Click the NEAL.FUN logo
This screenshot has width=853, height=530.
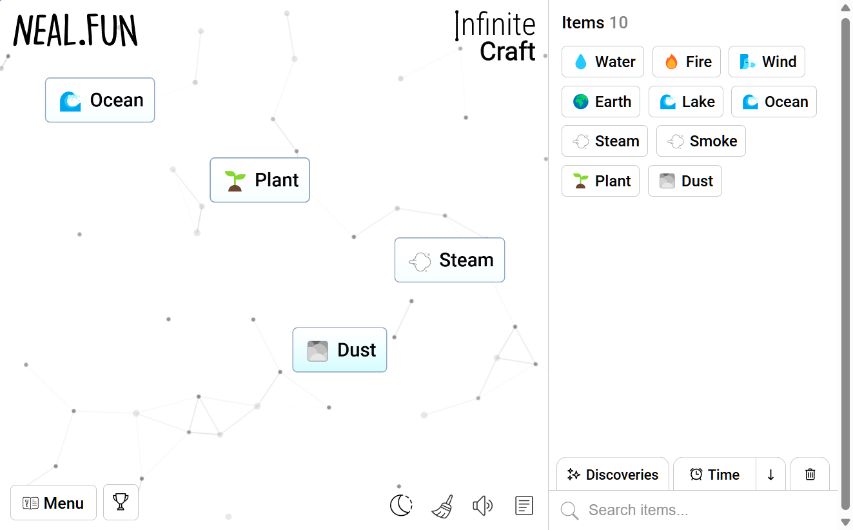pyautogui.click(x=75, y=30)
